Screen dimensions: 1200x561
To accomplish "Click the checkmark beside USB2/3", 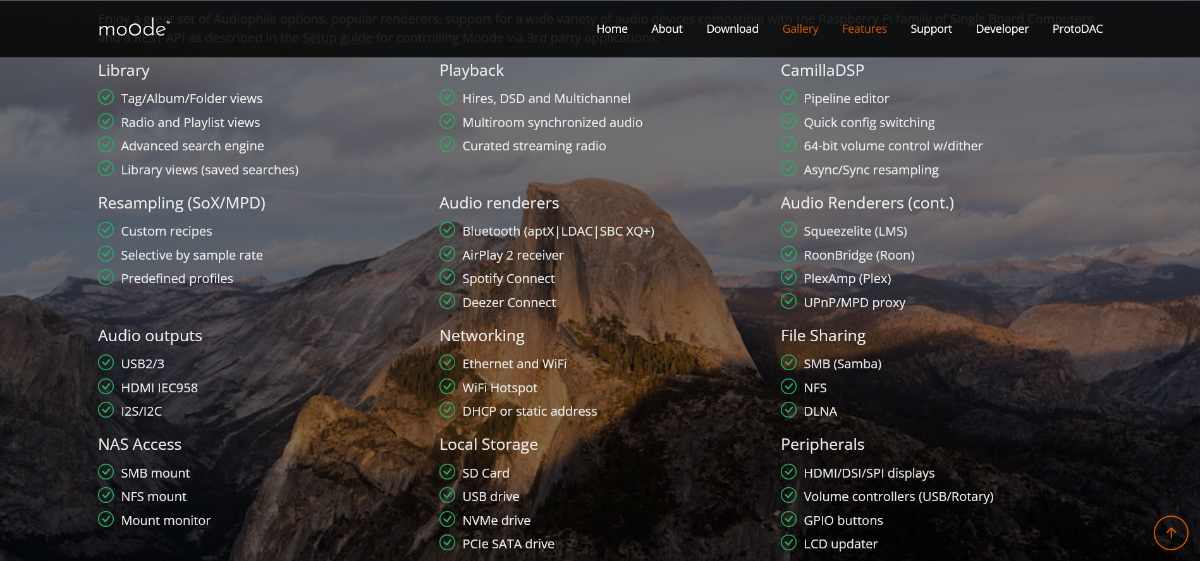I will (106, 363).
